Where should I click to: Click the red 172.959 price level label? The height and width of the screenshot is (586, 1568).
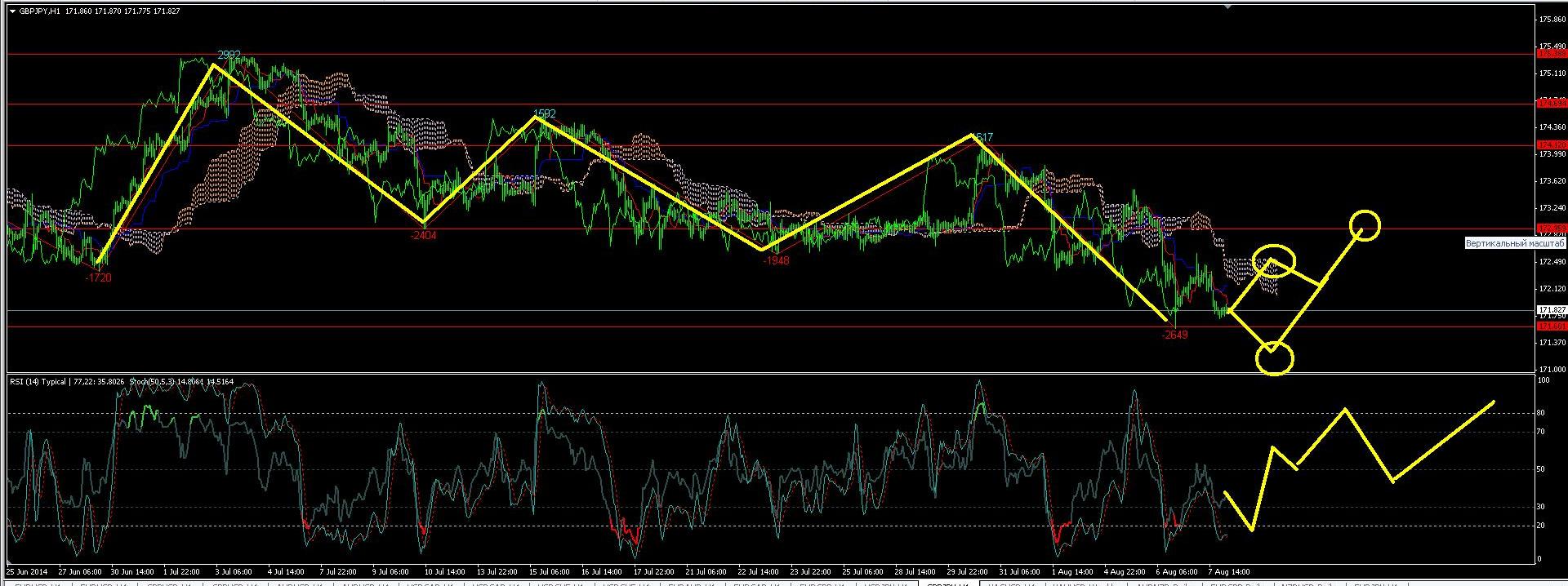(1551, 229)
